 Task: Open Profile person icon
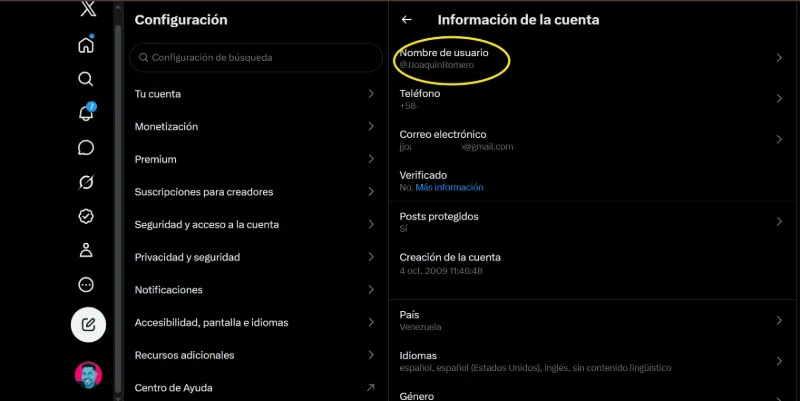point(86,250)
